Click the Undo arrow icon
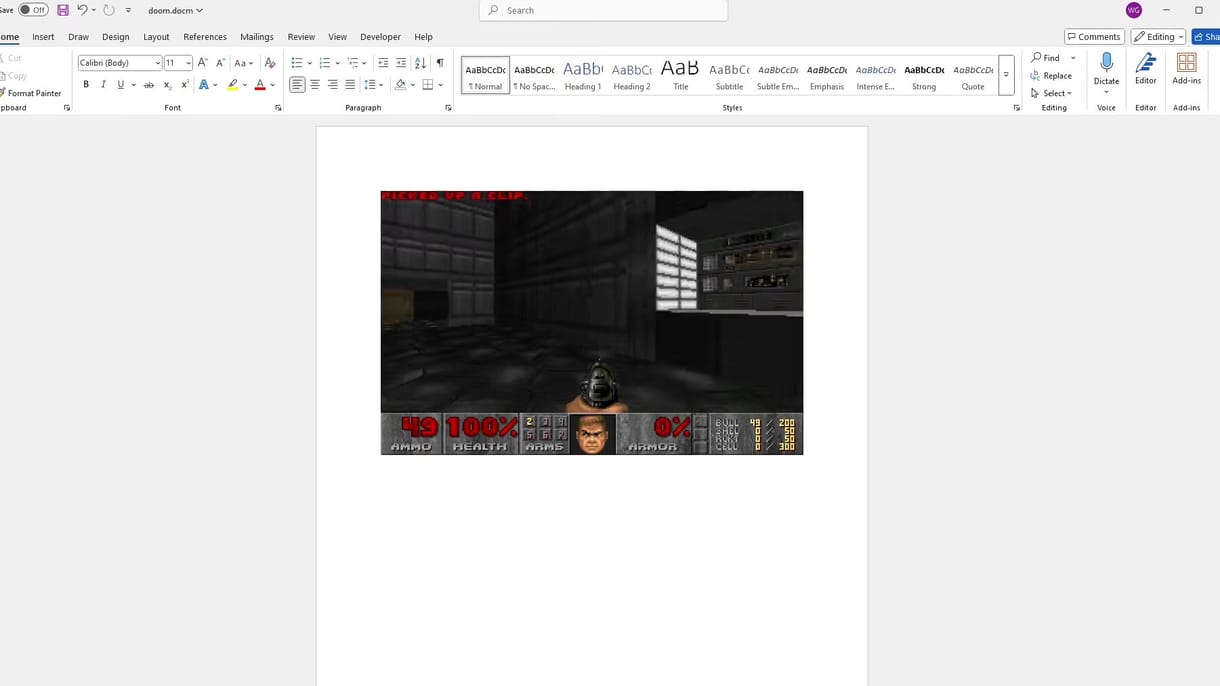Image resolution: width=1220 pixels, height=686 pixels. (82, 10)
